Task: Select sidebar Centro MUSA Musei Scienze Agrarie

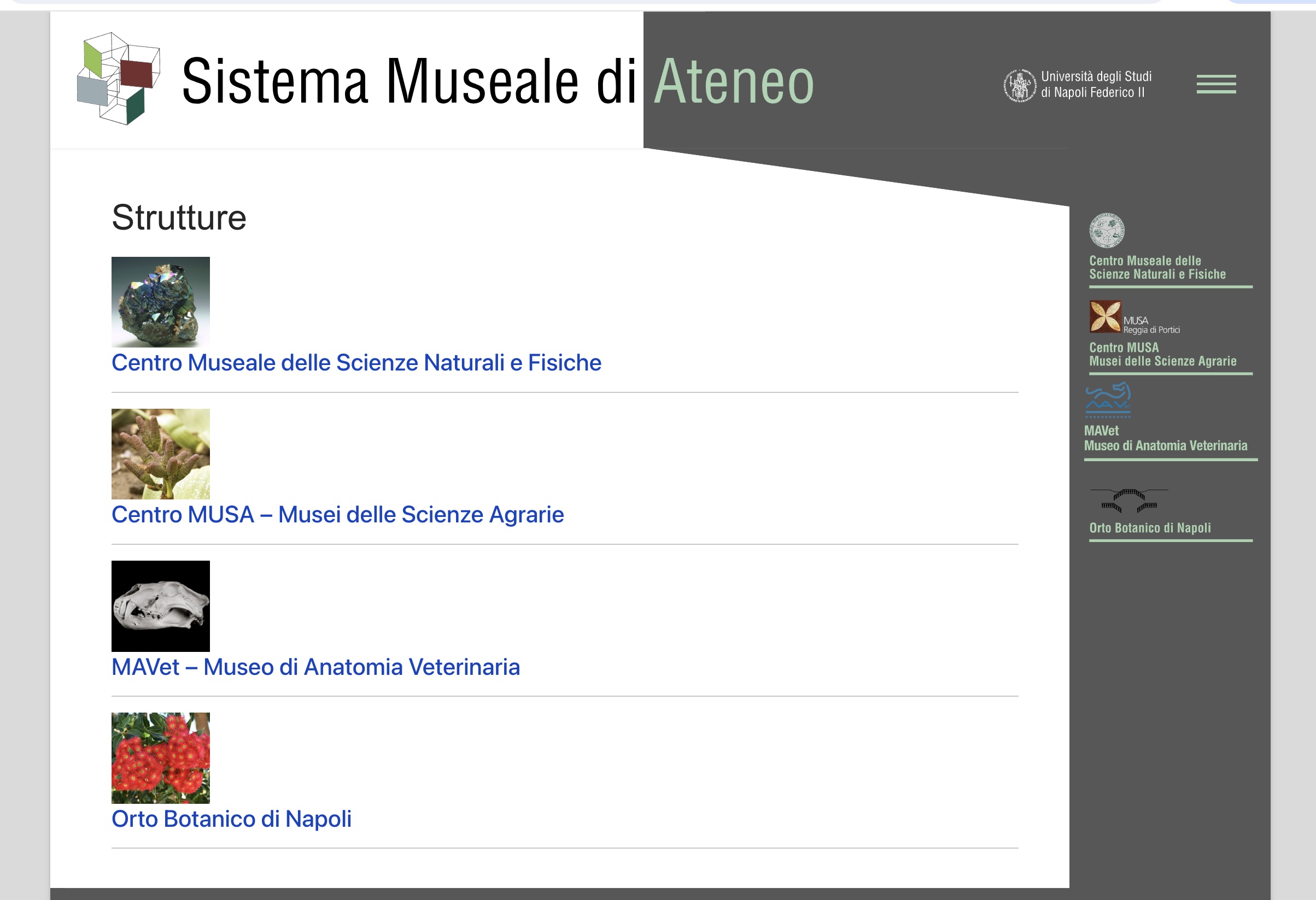Action: [x=1162, y=354]
